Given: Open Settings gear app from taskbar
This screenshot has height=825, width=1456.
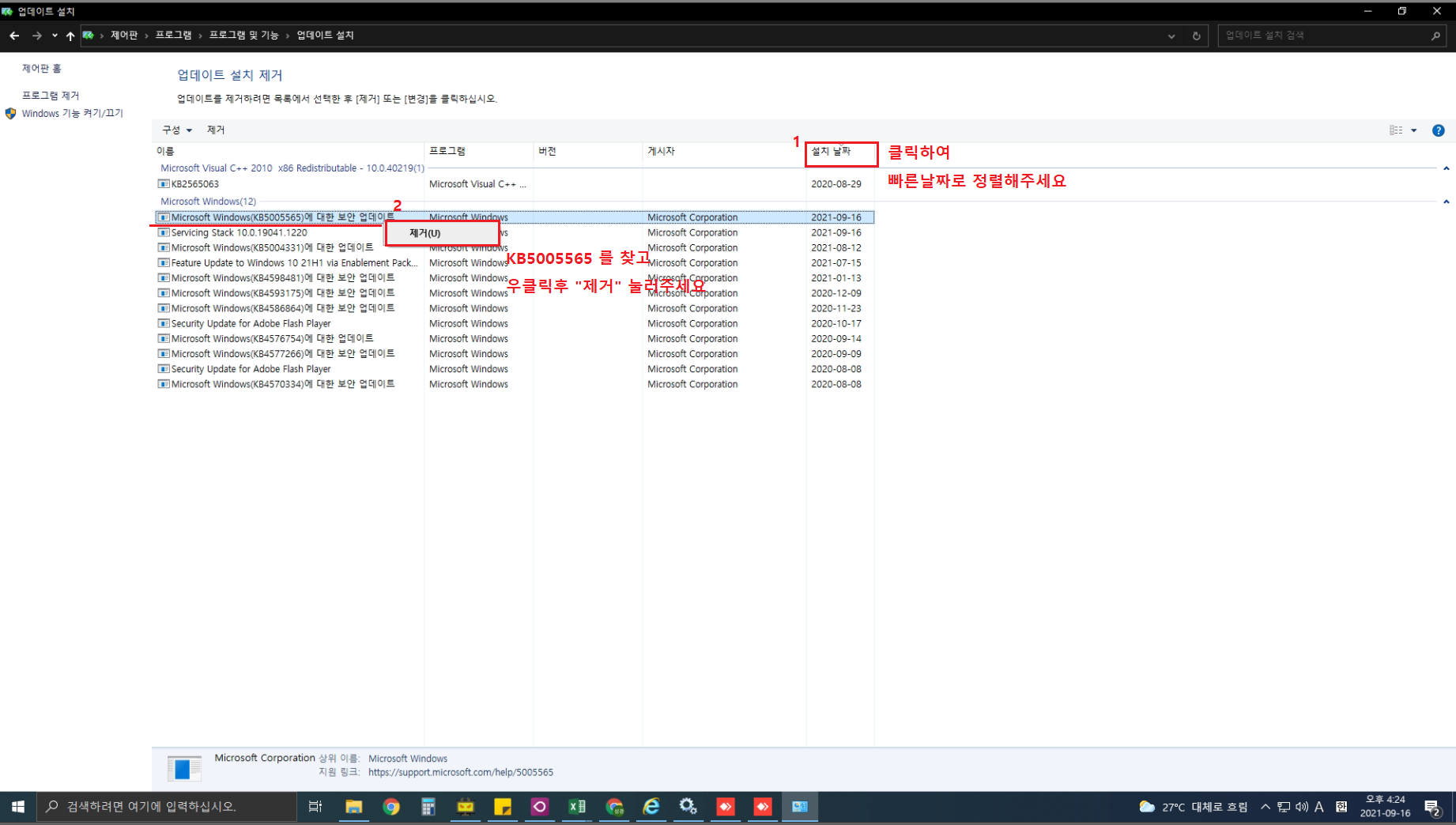Looking at the screenshot, I should click(688, 807).
